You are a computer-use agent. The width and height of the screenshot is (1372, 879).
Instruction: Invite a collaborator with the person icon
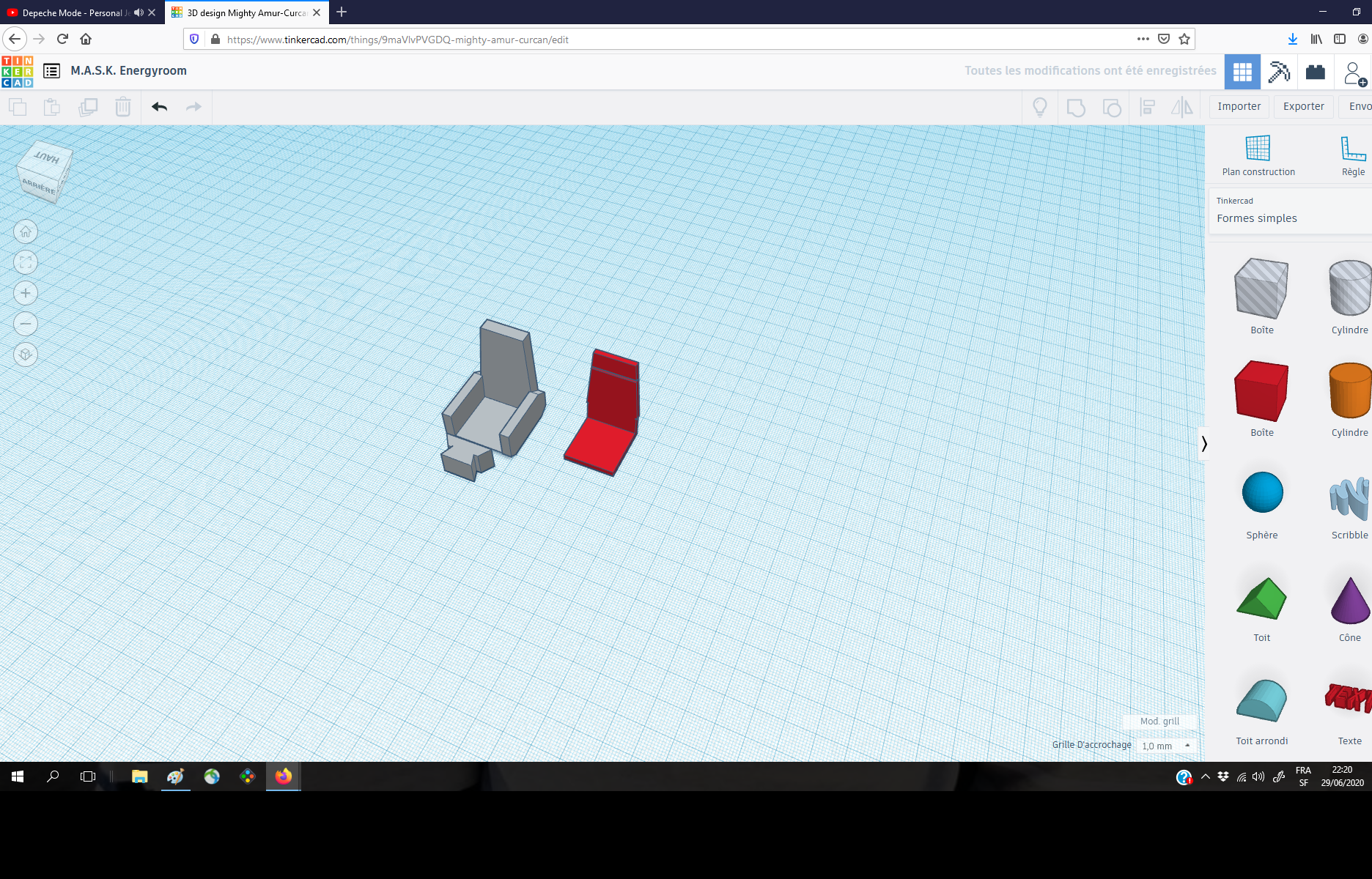click(x=1354, y=73)
